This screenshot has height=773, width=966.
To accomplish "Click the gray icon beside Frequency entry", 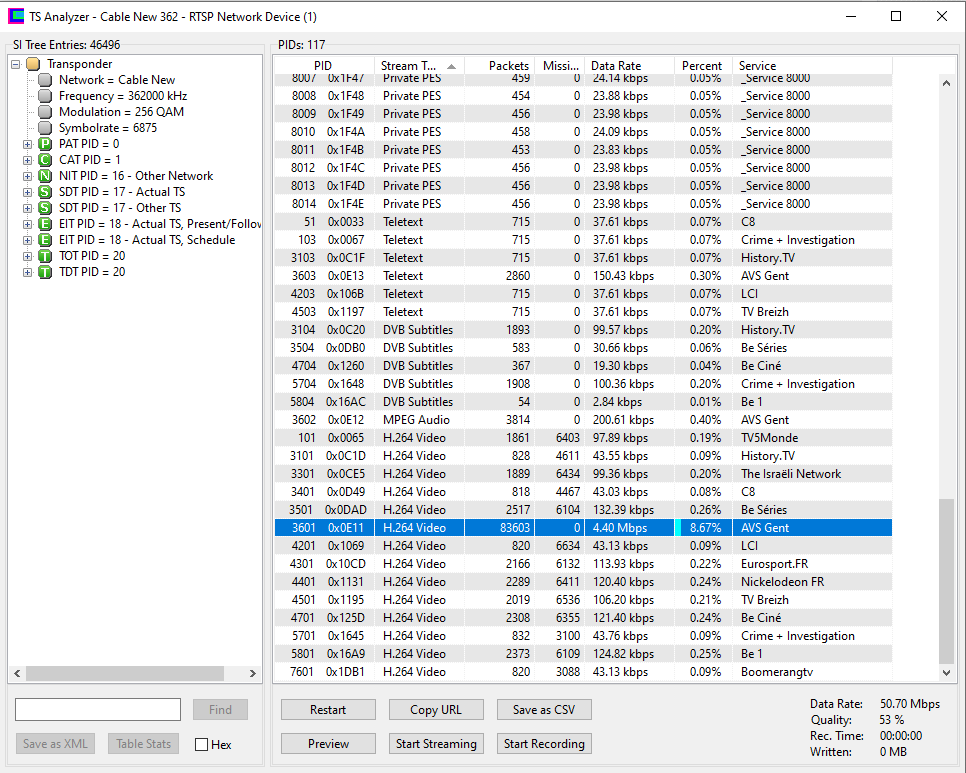I will (45, 96).
